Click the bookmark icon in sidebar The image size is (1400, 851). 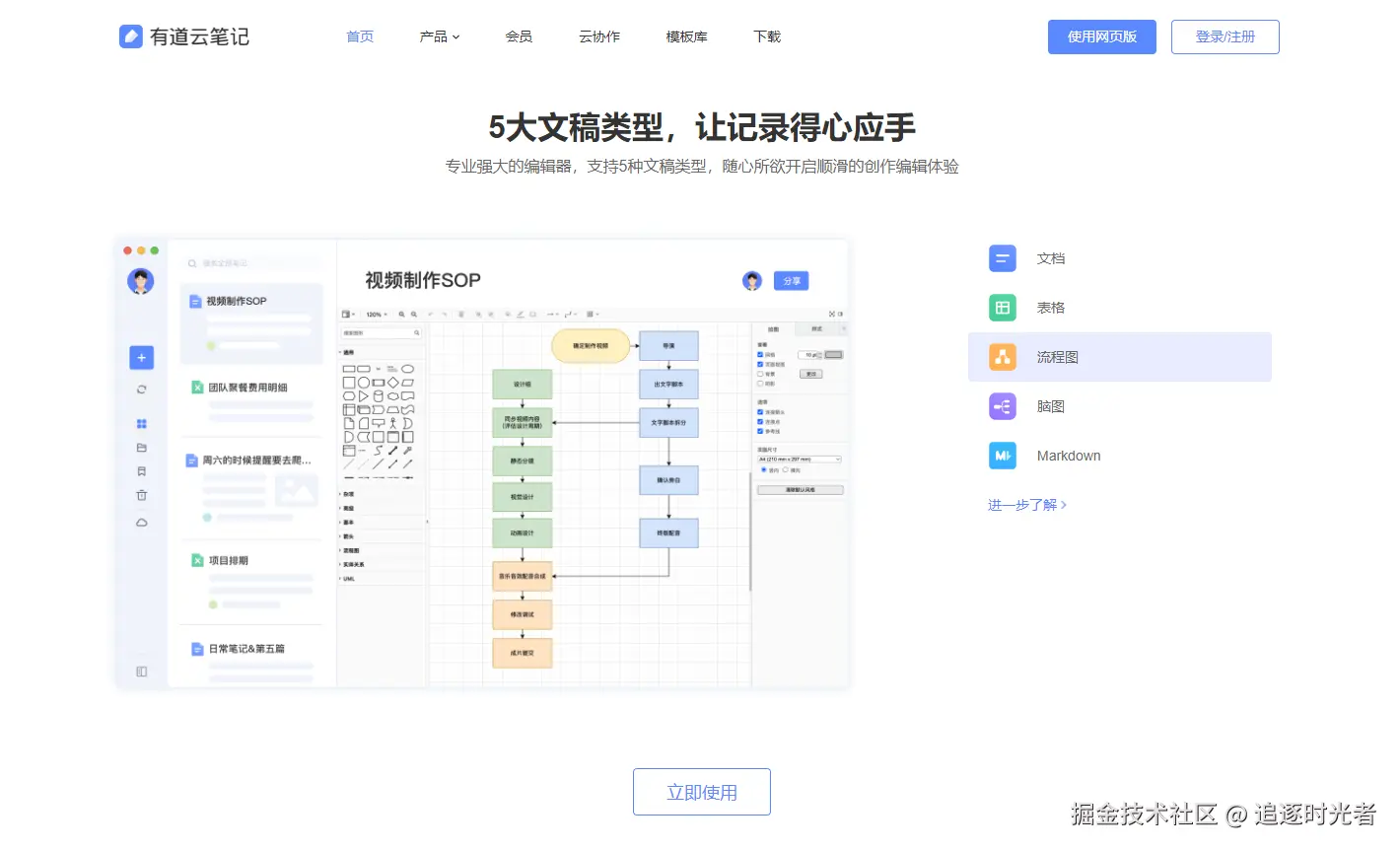tap(141, 471)
